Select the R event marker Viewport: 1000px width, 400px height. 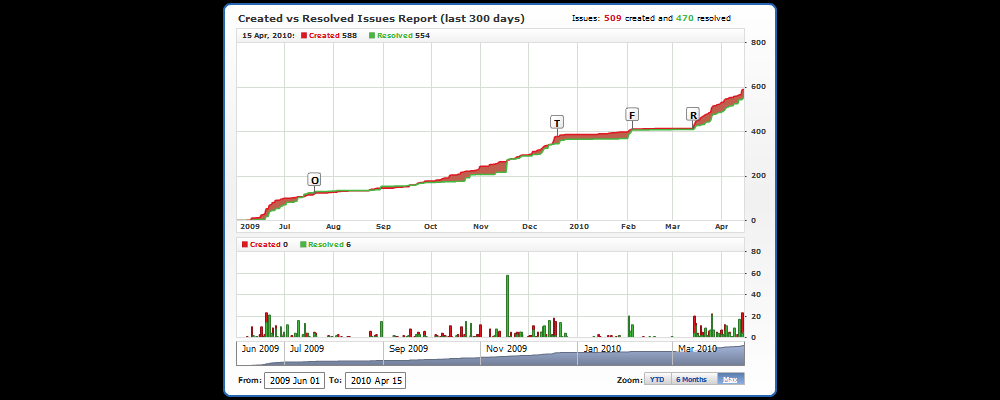692,115
